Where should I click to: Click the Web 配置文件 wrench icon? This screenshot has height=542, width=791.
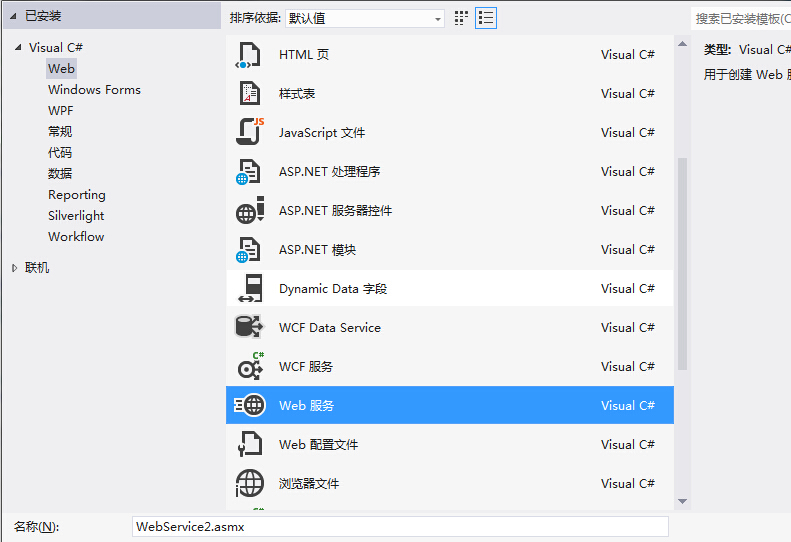coord(249,444)
